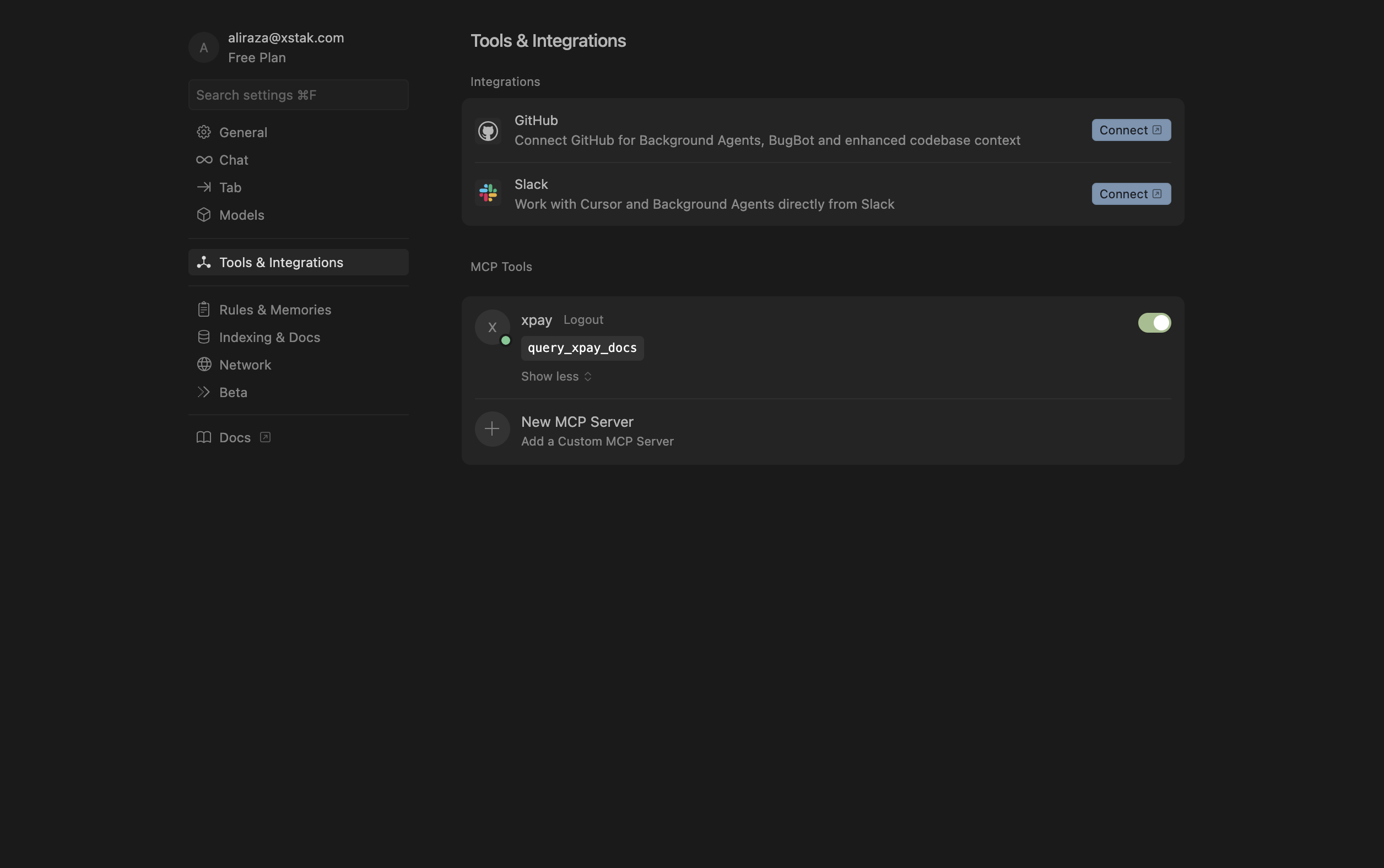This screenshot has height=868, width=1384.
Task: Collapse xpay tools with Show less
Action: click(x=556, y=376)
